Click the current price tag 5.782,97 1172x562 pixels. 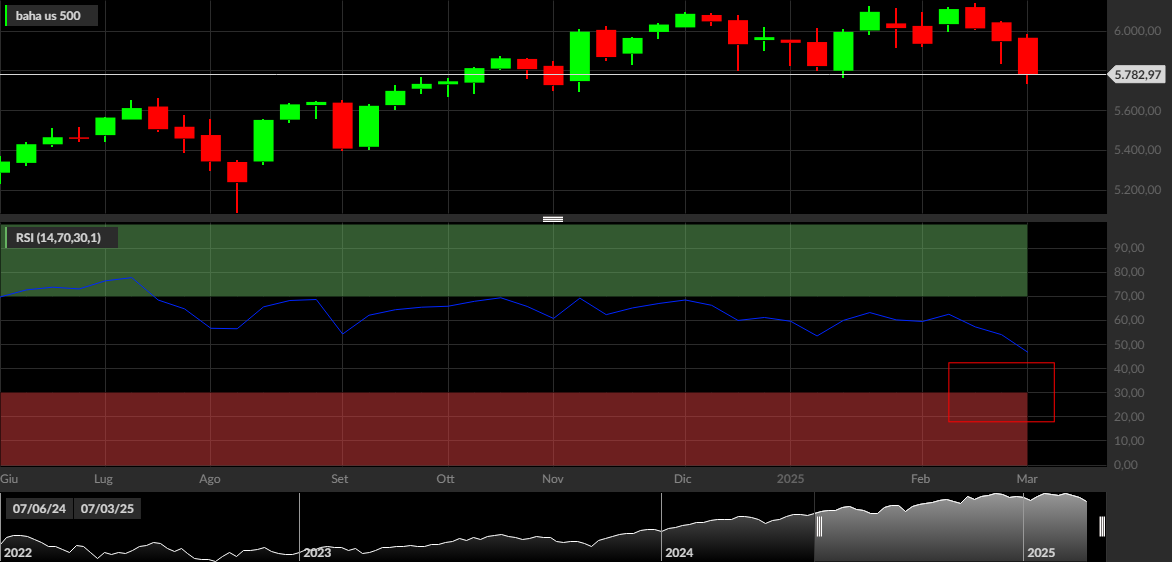tap(1138, 74)
